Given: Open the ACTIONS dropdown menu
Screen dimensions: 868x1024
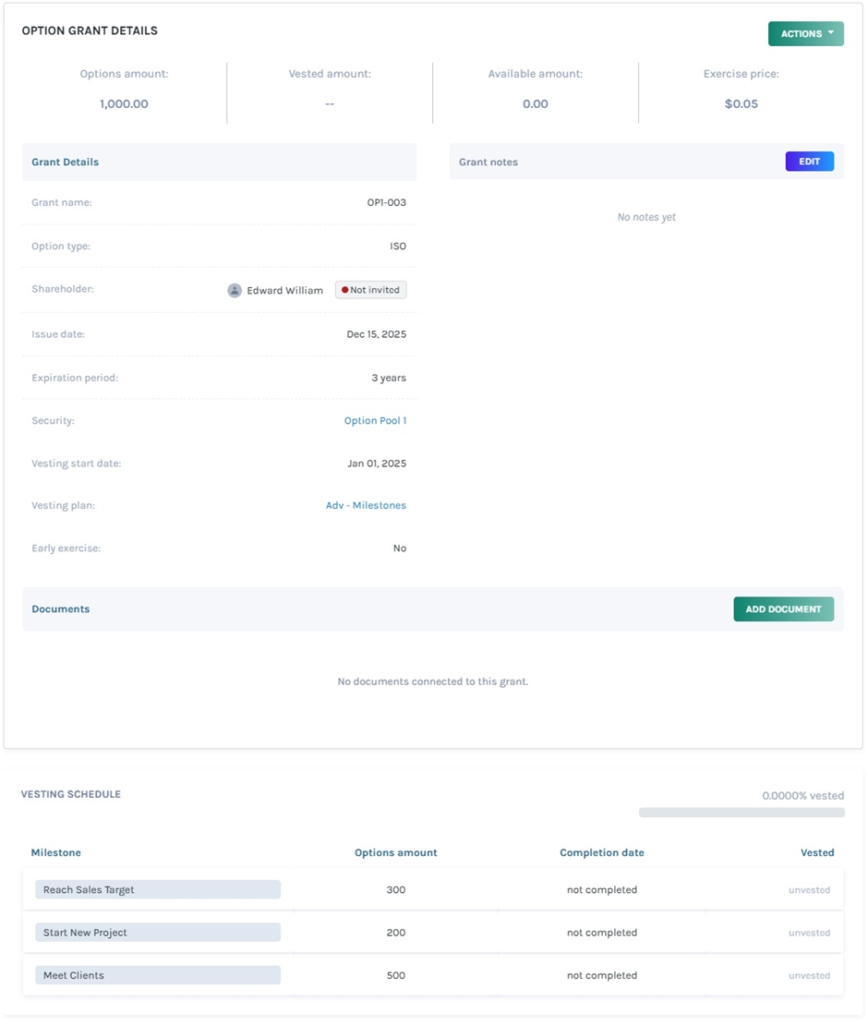Looking at the screenshot, I should tap(806, 32).
